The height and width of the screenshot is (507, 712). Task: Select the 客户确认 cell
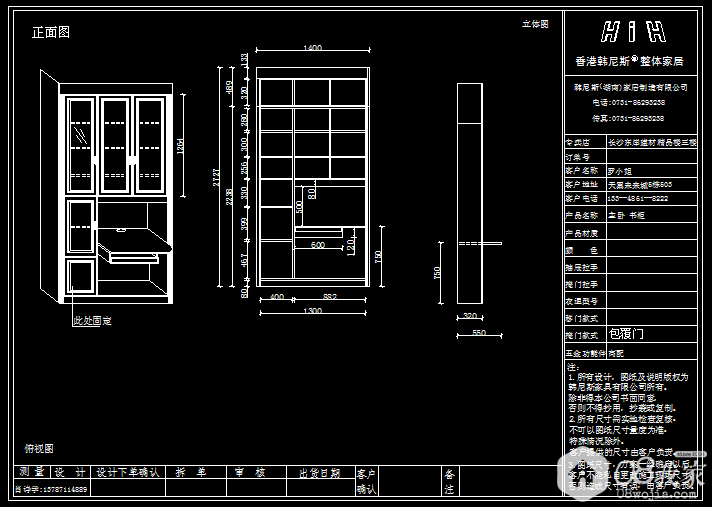tap(366, 481)
